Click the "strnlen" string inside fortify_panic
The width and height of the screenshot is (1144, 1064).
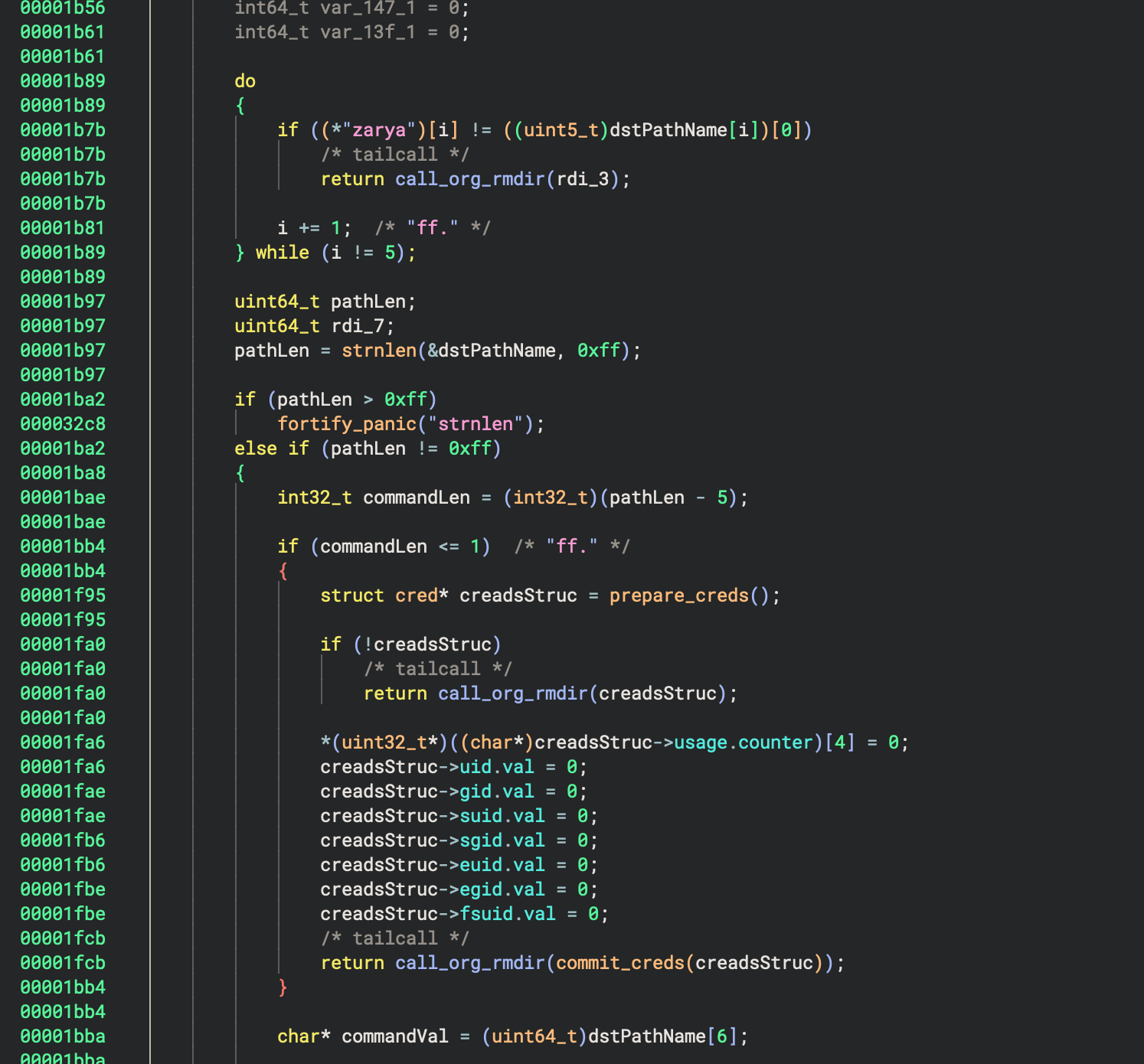476,424
